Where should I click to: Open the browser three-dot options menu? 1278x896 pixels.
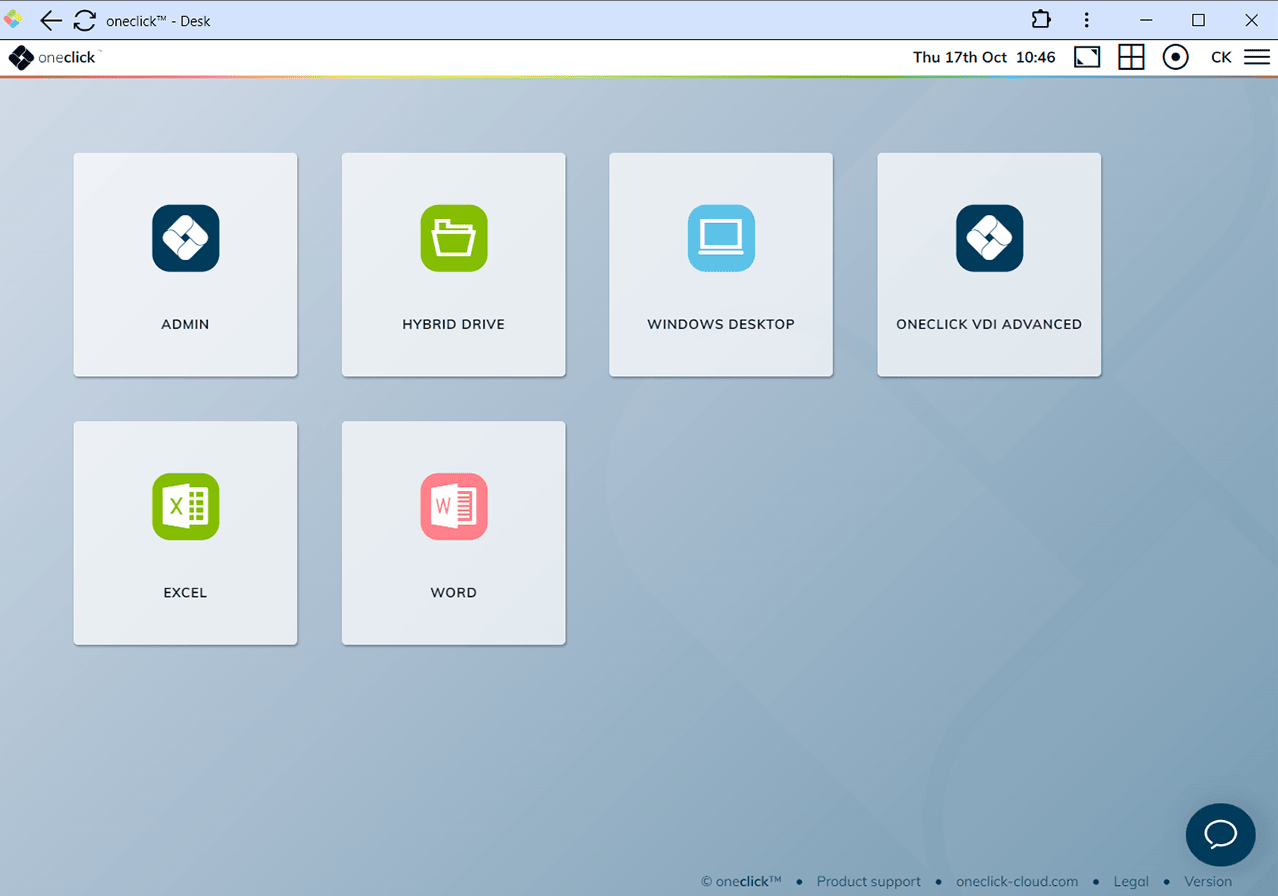(x=1087, y=20)
